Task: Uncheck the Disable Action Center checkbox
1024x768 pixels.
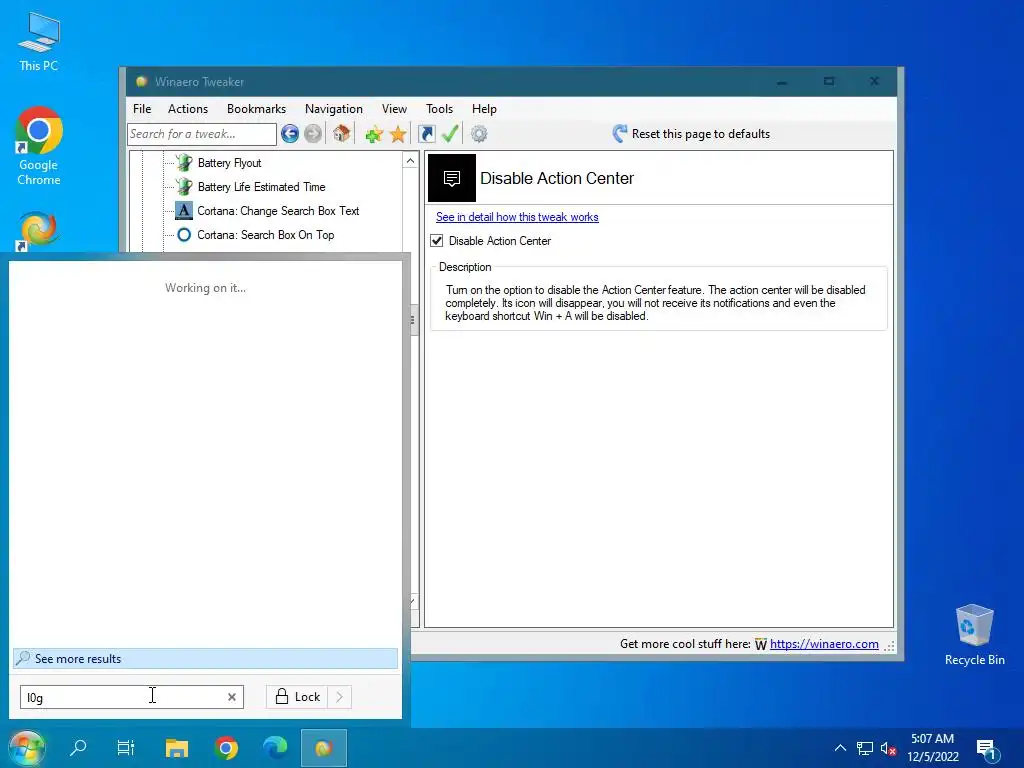Action: [437, 241]
